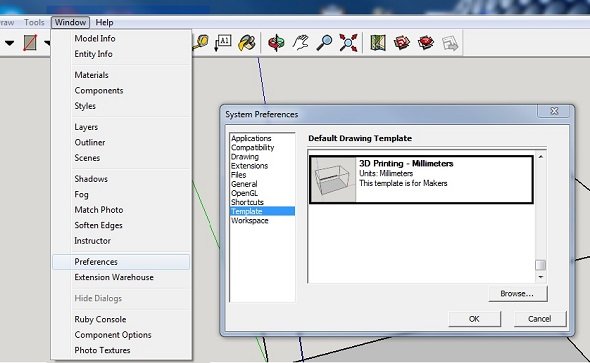Select the 3D Printing Millimeters template
Image resolution: width=590 pixels, height=363 pixels.
(x=421, y=180)
